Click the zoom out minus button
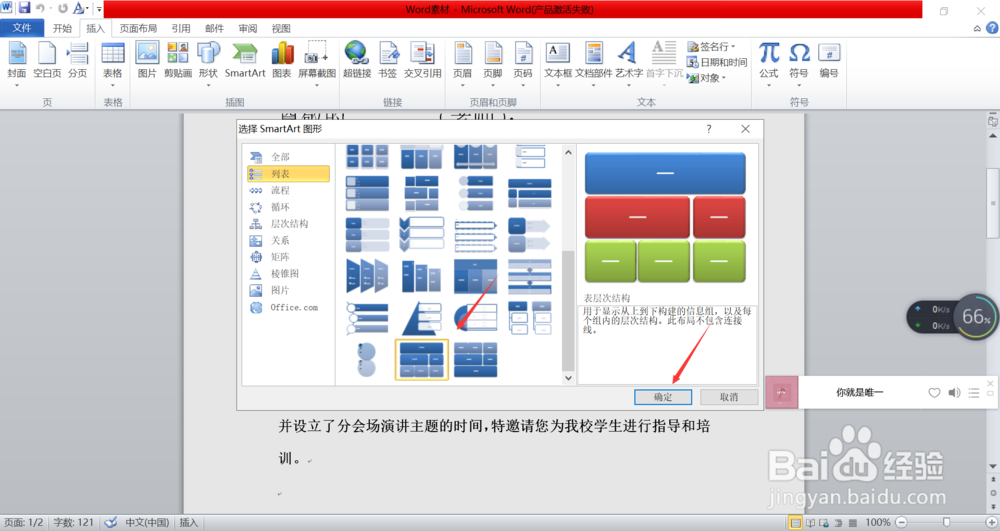This screenshot has height=531, width=1000. point(901,522)
